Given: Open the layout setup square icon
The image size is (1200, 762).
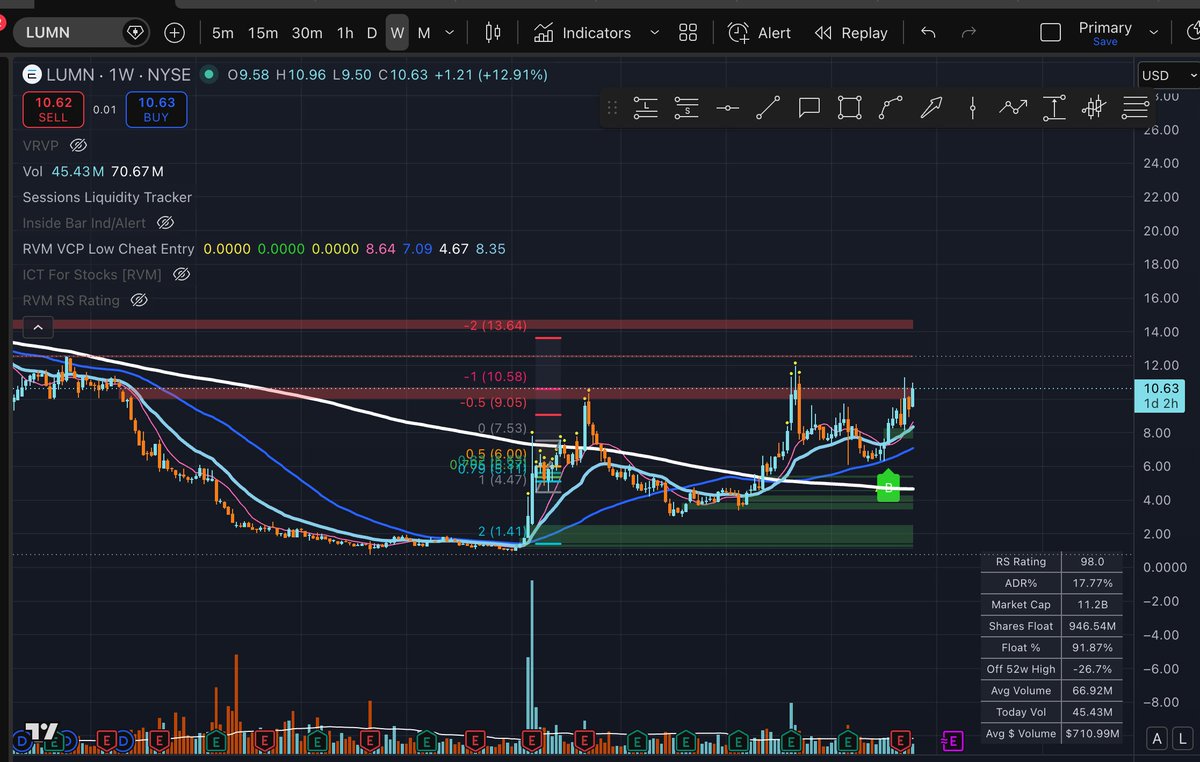Looking at the screenshot, I should coord(1050,33).
